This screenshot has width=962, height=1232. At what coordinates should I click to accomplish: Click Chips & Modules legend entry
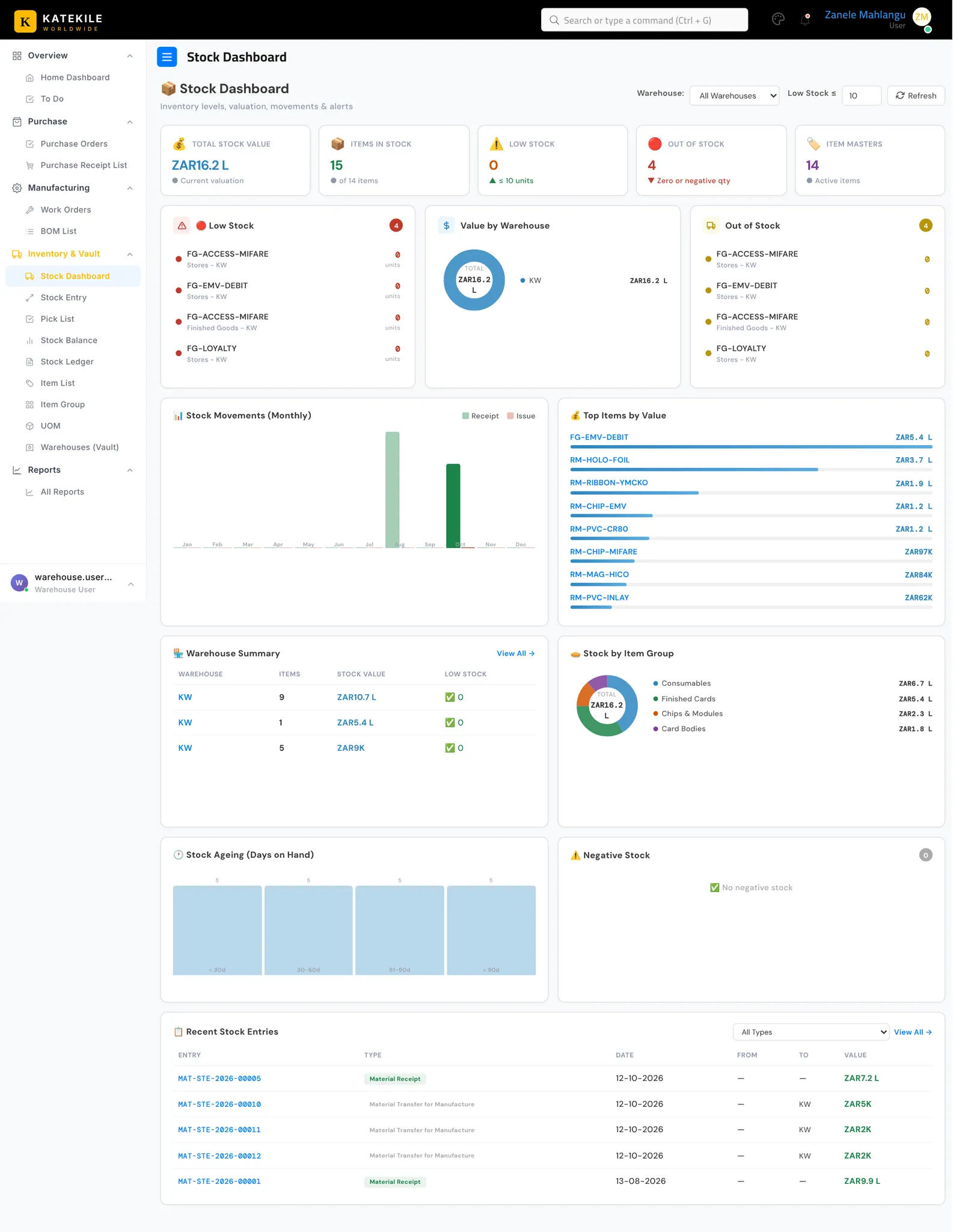coord(692,713)
